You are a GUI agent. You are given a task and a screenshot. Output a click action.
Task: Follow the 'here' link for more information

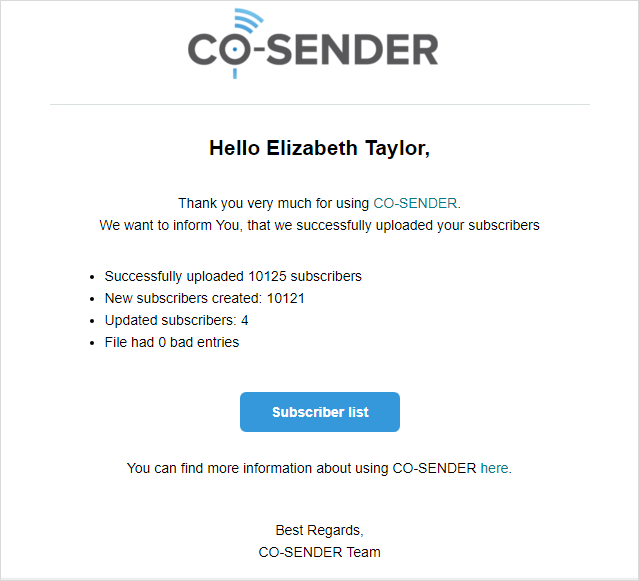(x=494, y=468)
